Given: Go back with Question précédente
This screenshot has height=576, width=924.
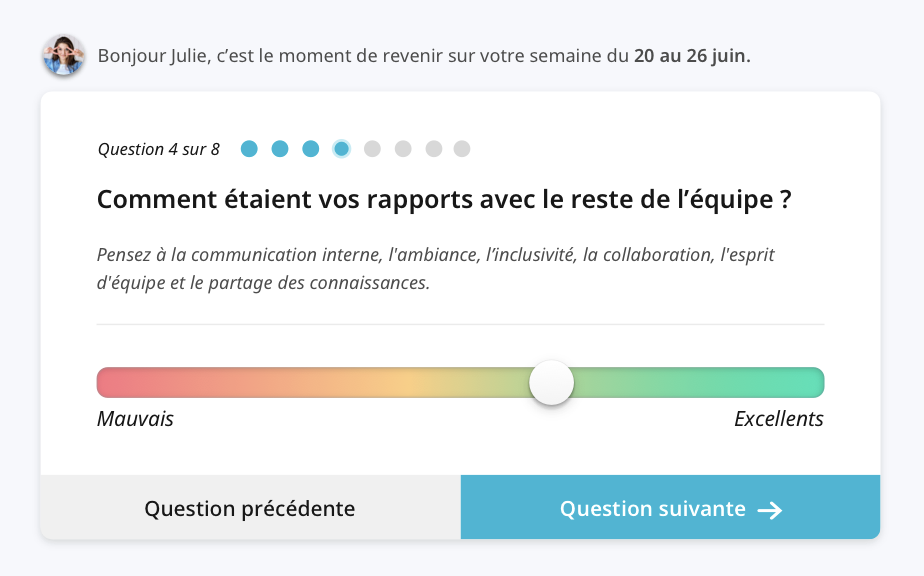Looking at the screenshot, I should [x=250, y=508].
